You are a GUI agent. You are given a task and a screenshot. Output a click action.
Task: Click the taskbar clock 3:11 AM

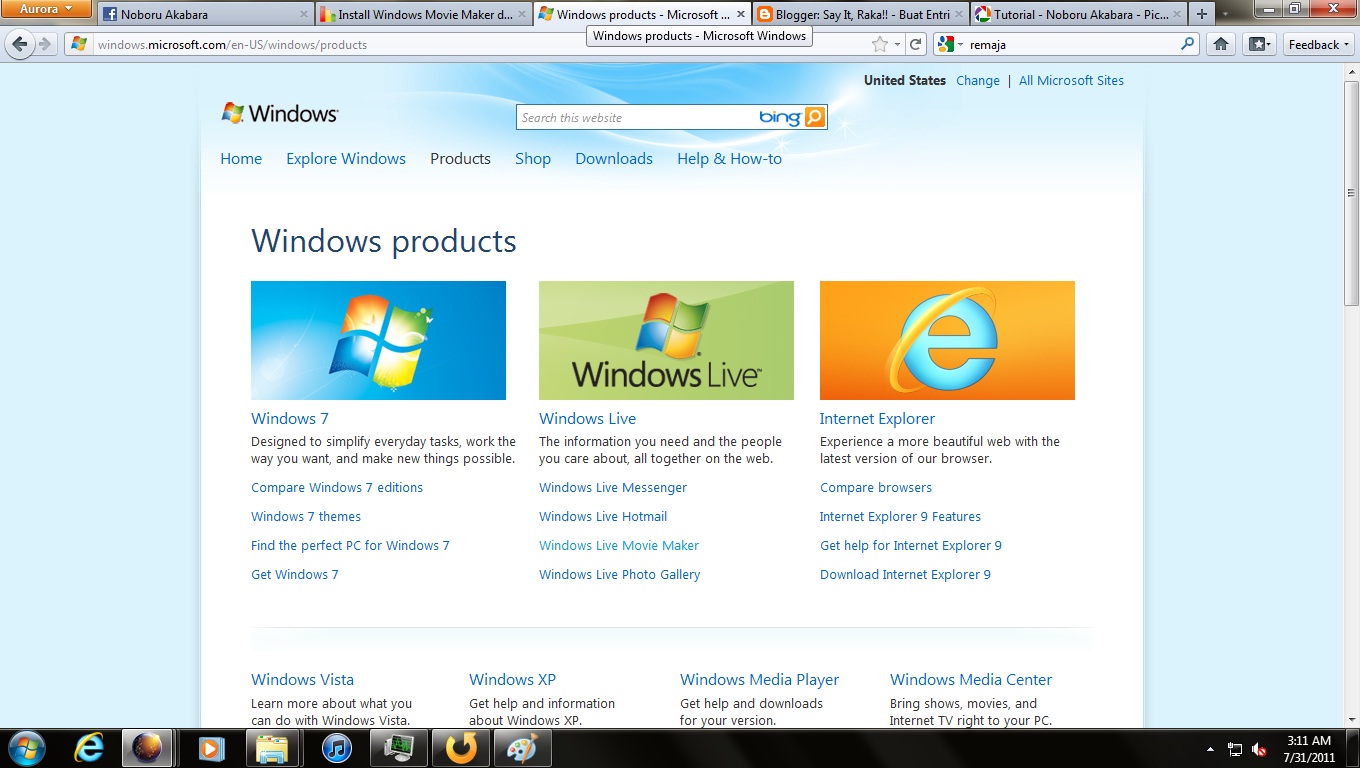(1309, 741)
